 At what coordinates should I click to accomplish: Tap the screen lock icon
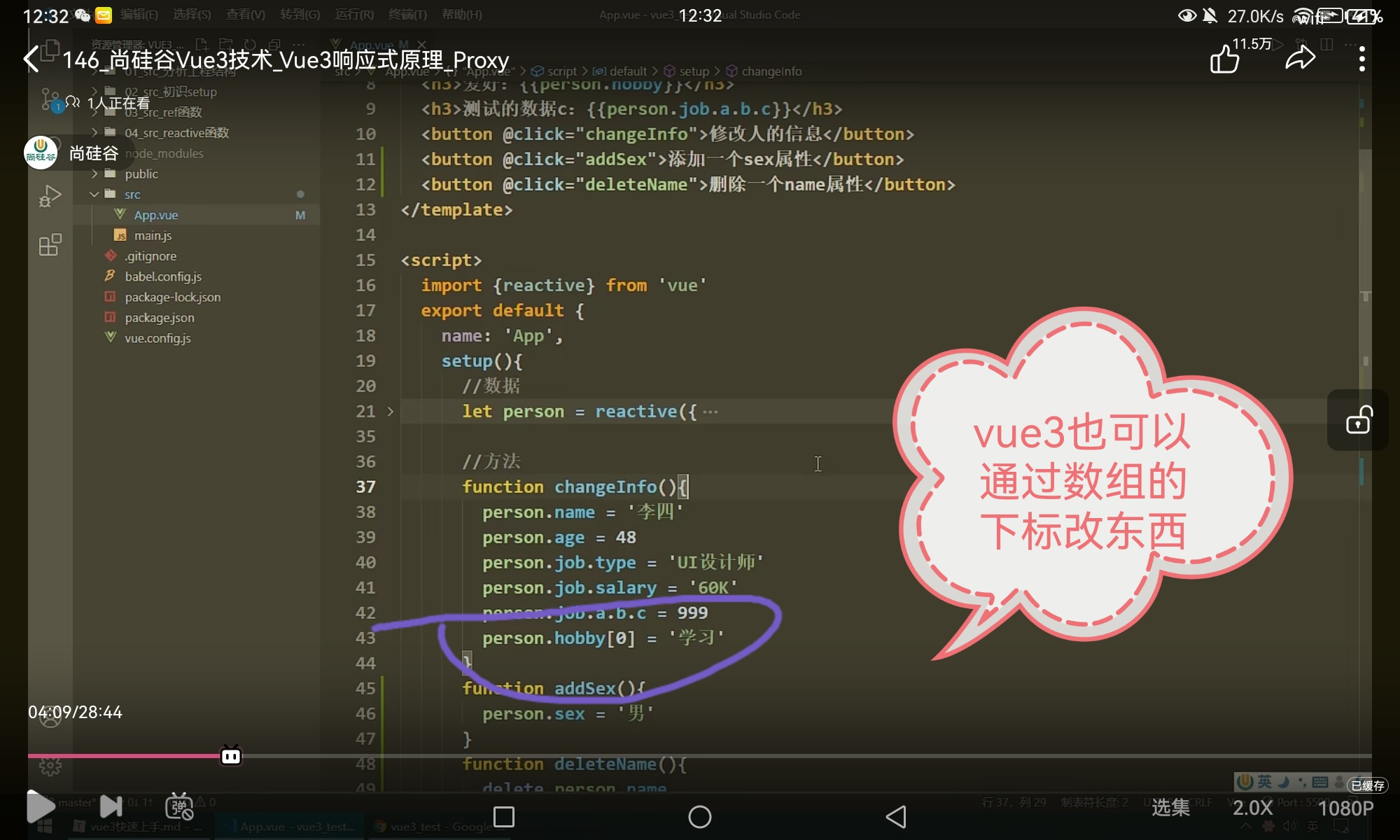click(x=1359, y=421)
